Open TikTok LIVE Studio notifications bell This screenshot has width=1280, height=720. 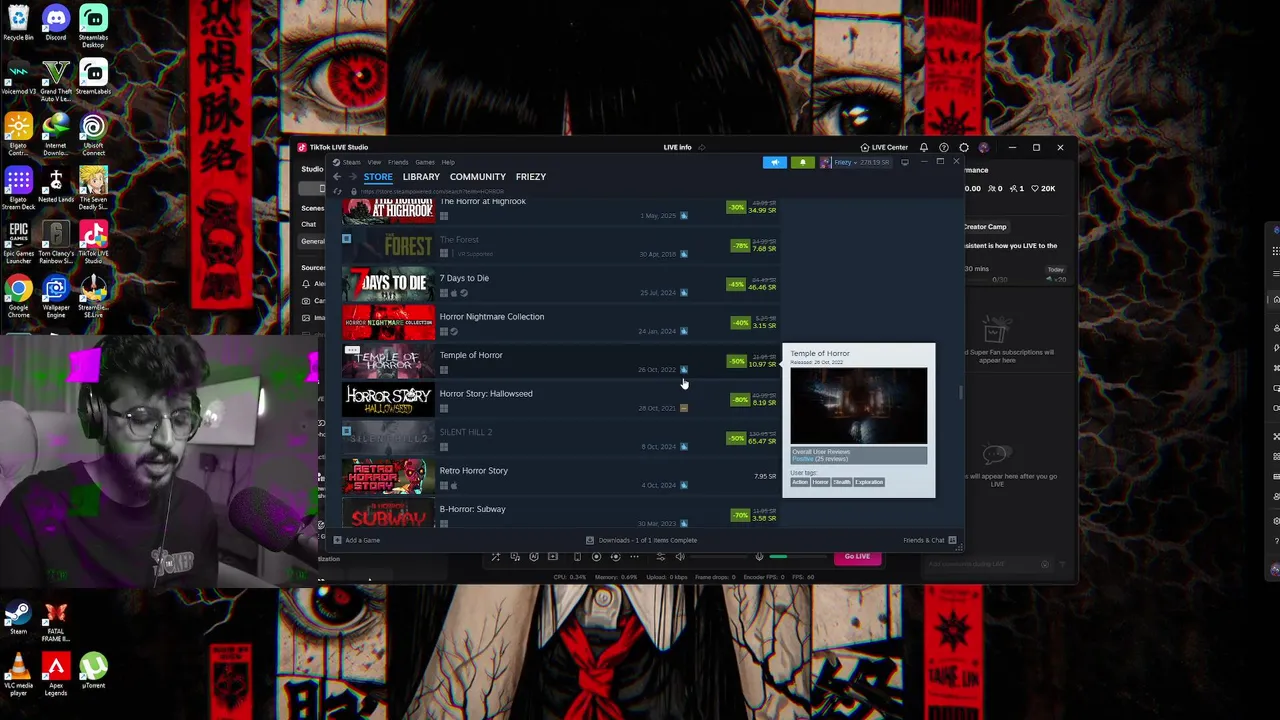[923, 147]
